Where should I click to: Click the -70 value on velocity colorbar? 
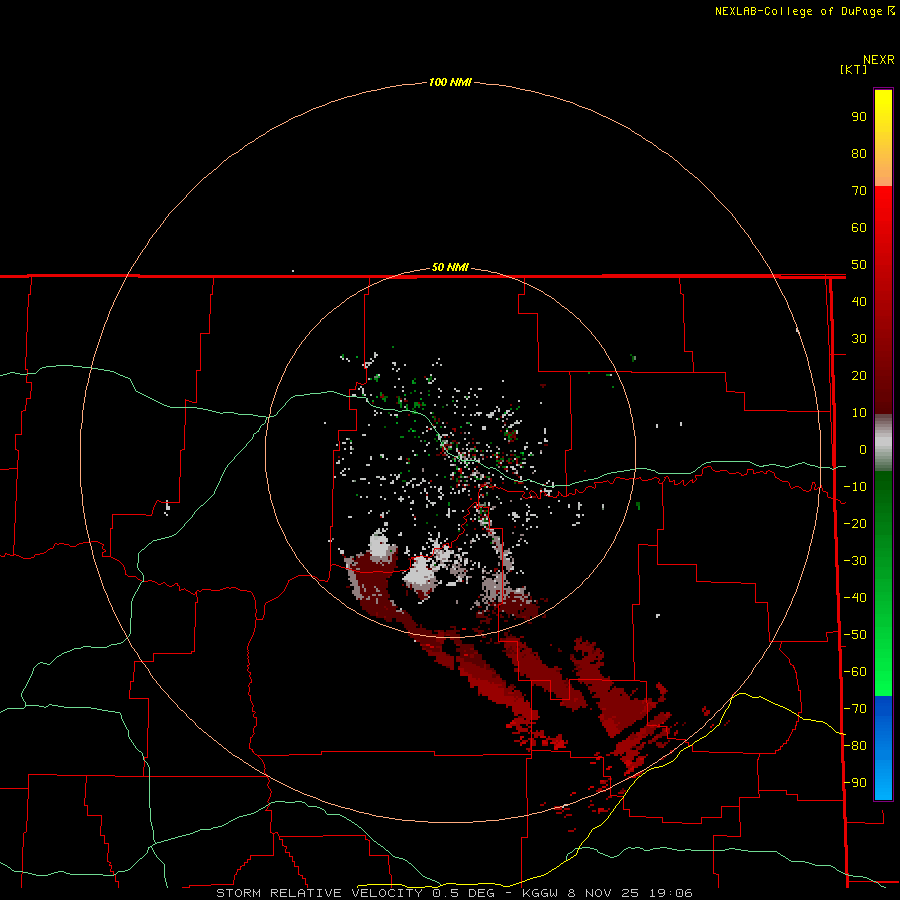click(855, 709)
